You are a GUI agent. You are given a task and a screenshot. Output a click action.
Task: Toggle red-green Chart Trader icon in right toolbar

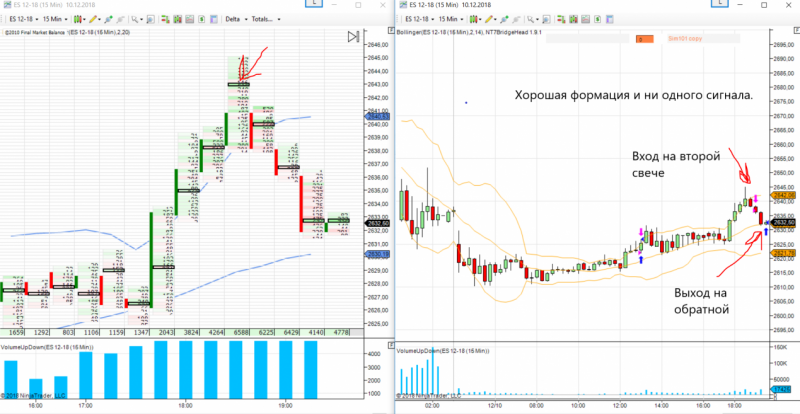[561, 19]
